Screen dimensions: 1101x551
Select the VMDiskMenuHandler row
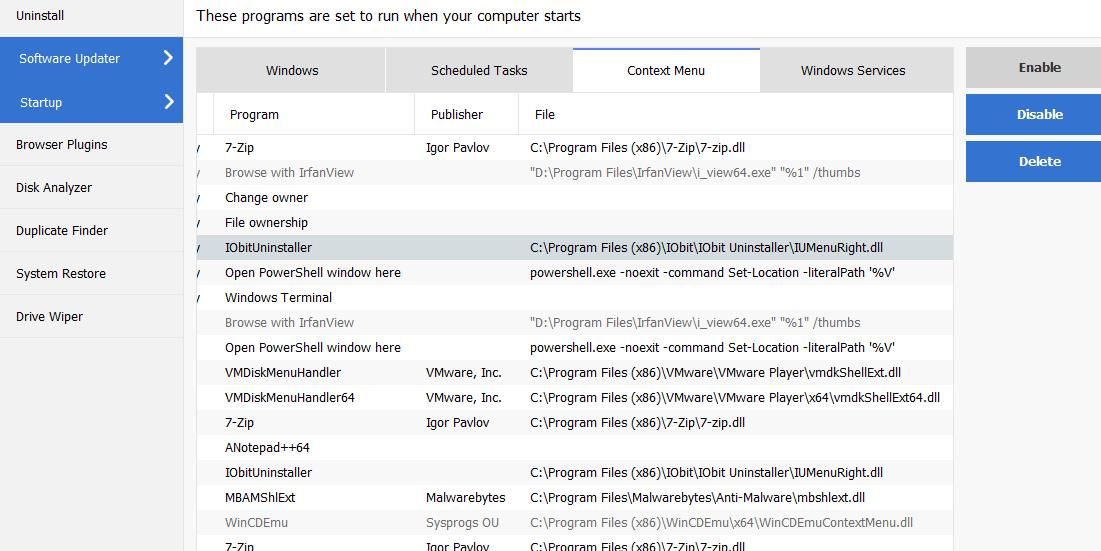coord(574,373)
